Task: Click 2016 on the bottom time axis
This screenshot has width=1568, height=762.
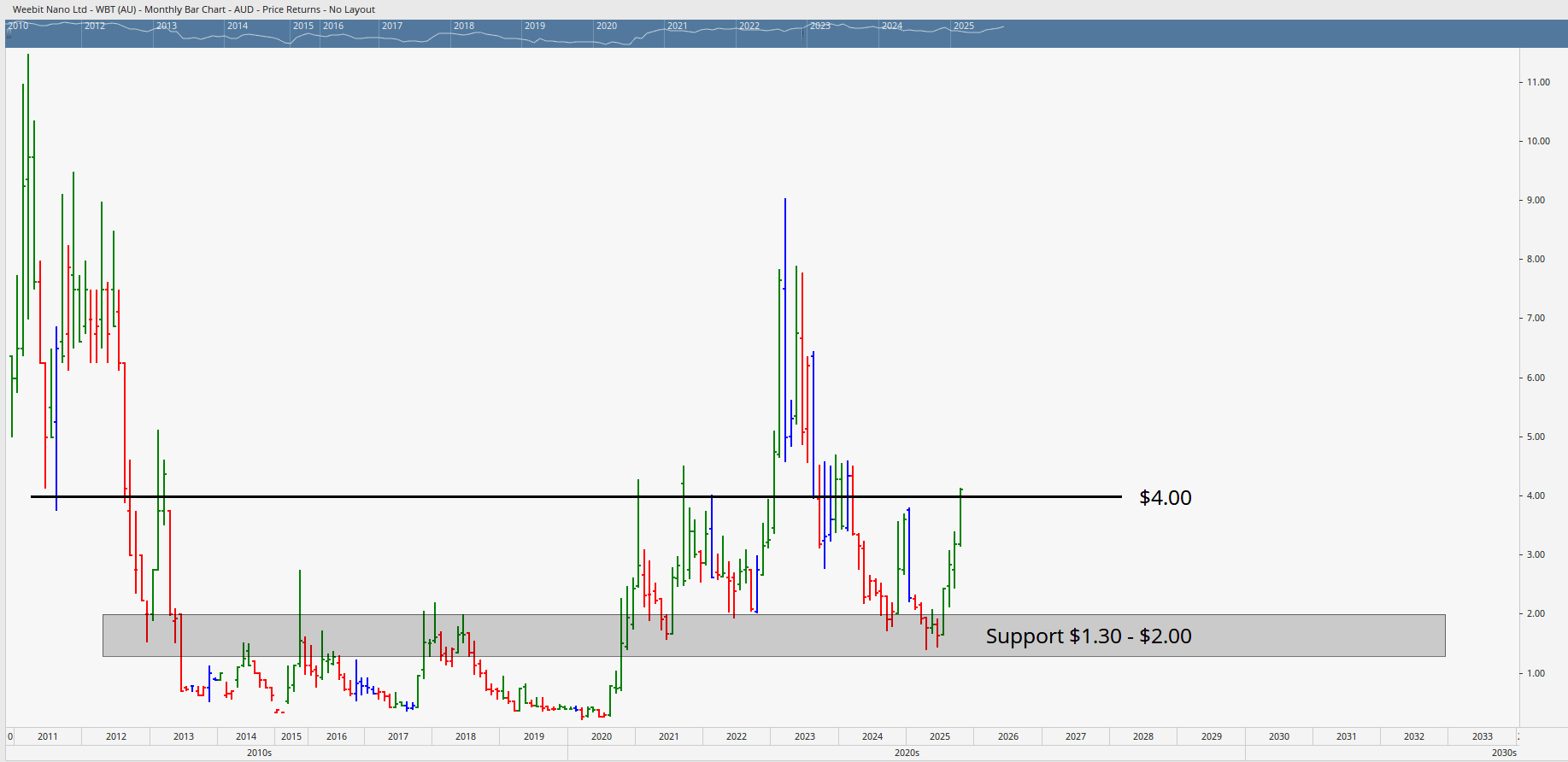Action: pyautogui.click(x=337, y=736)
